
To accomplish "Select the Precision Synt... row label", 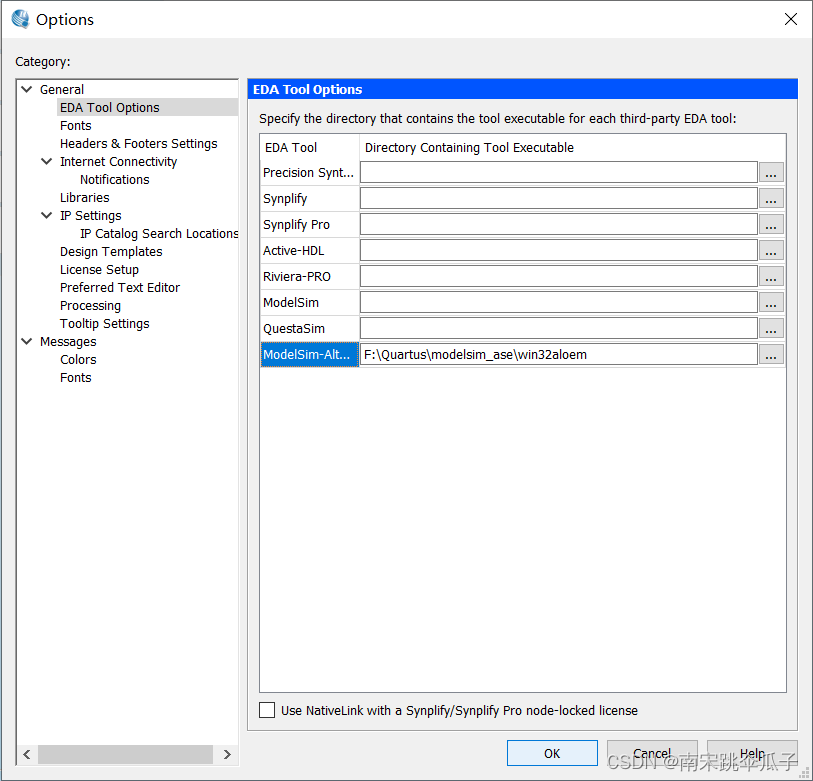I will 310,172.
